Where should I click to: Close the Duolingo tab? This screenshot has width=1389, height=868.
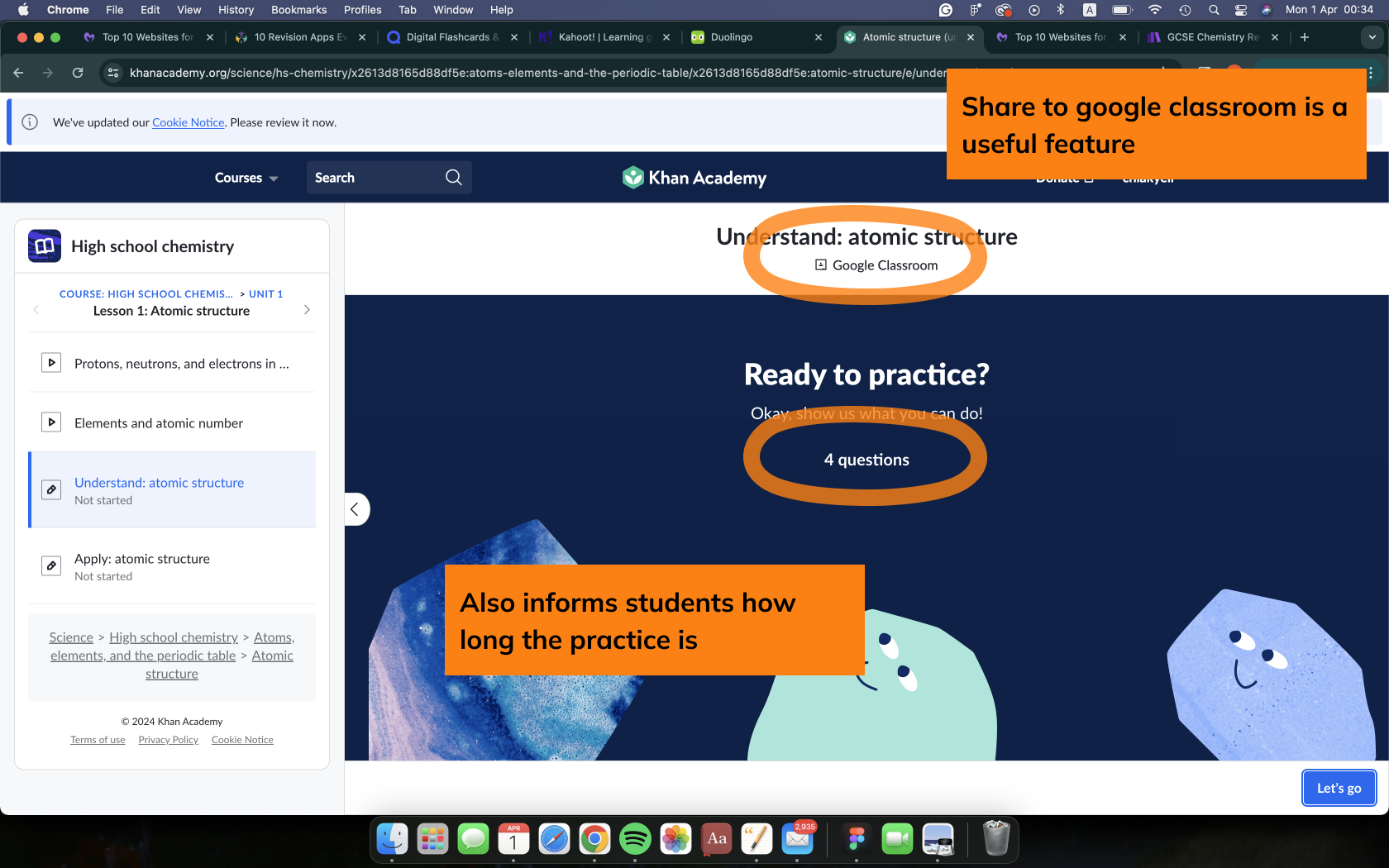click(x=819, y=37)
